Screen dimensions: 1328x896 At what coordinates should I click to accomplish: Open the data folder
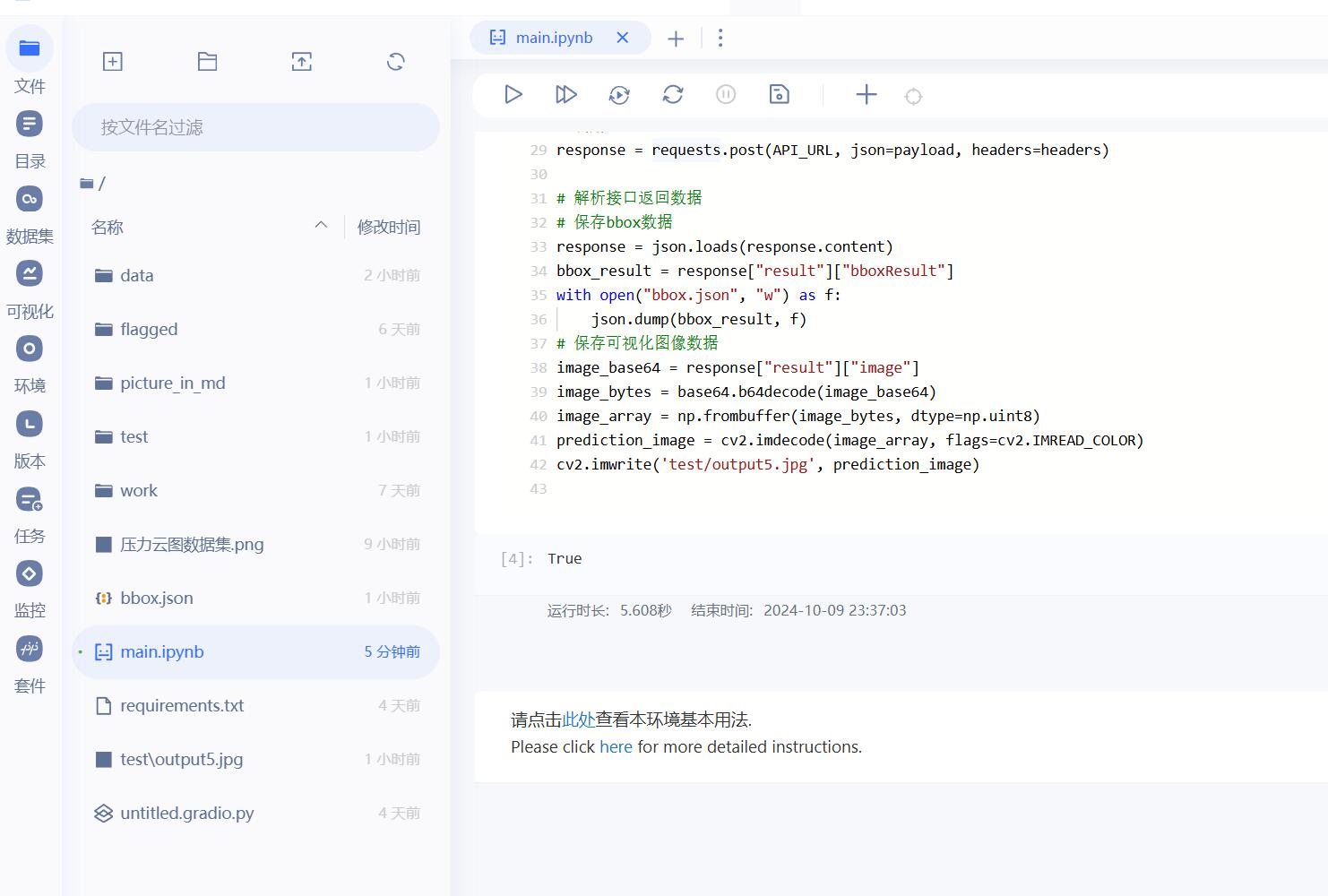pyautogui.click(x=137, y=275)
